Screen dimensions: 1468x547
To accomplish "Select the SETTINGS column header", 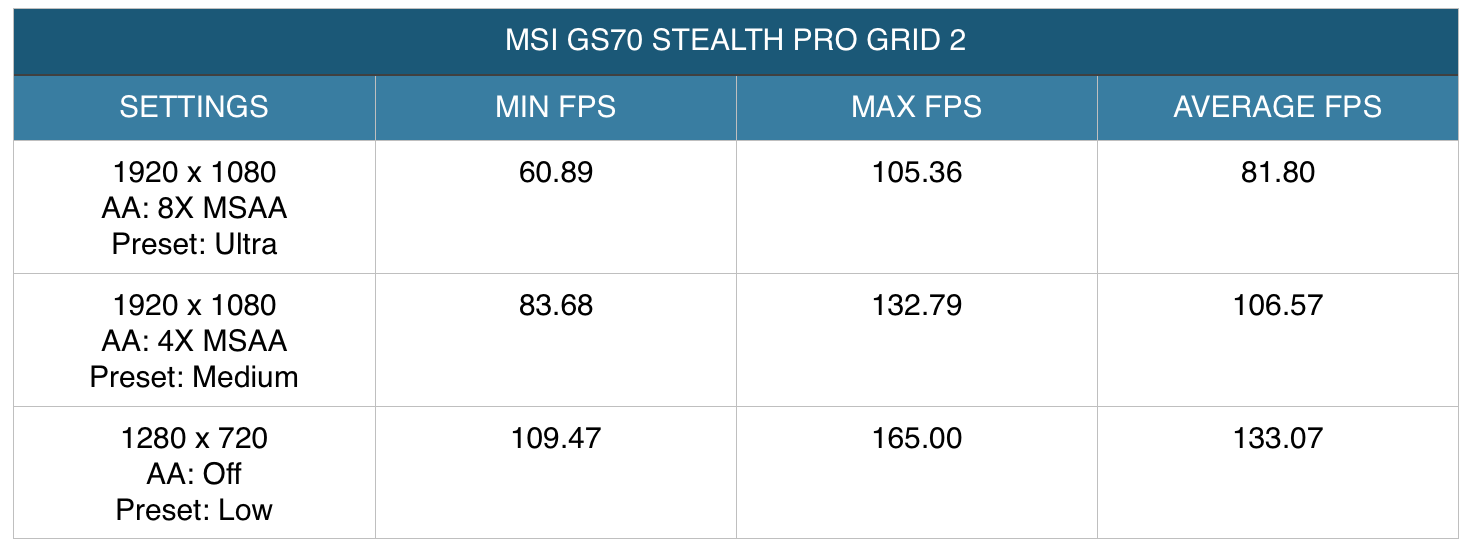I will (194, 107).
